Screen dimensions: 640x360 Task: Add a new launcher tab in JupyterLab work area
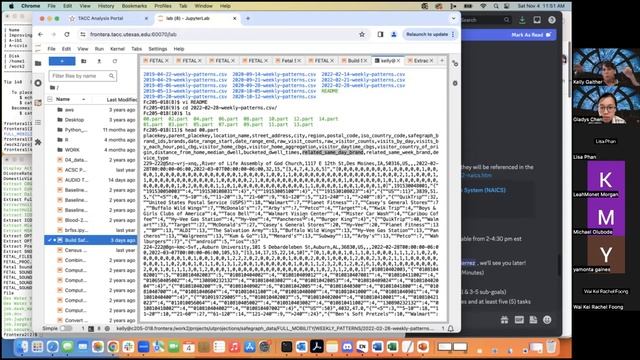pos(442,60)
